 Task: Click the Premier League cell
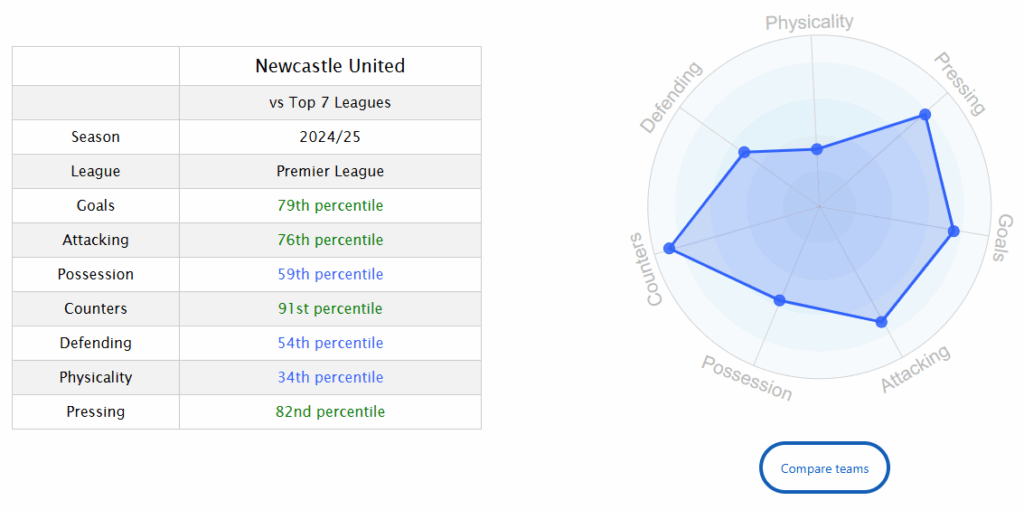click(330, 172)
